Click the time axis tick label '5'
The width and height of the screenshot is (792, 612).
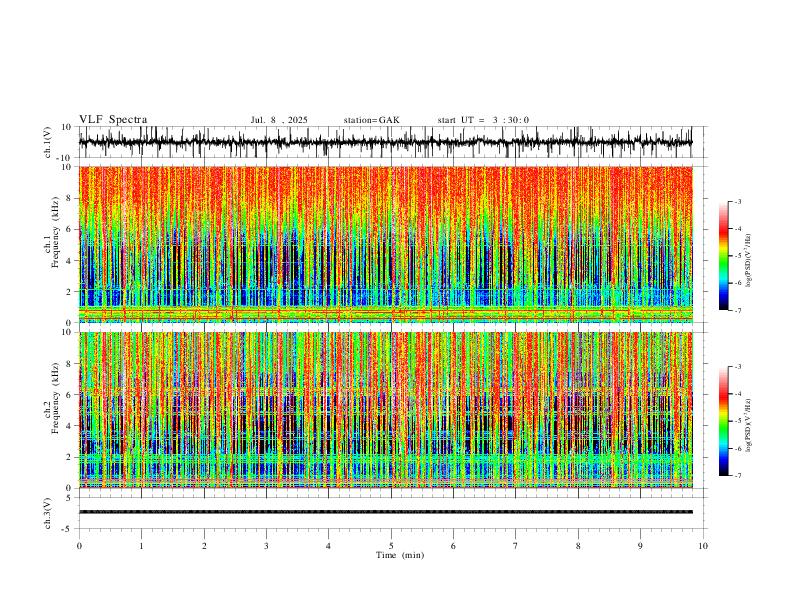(x=391, y=546)
